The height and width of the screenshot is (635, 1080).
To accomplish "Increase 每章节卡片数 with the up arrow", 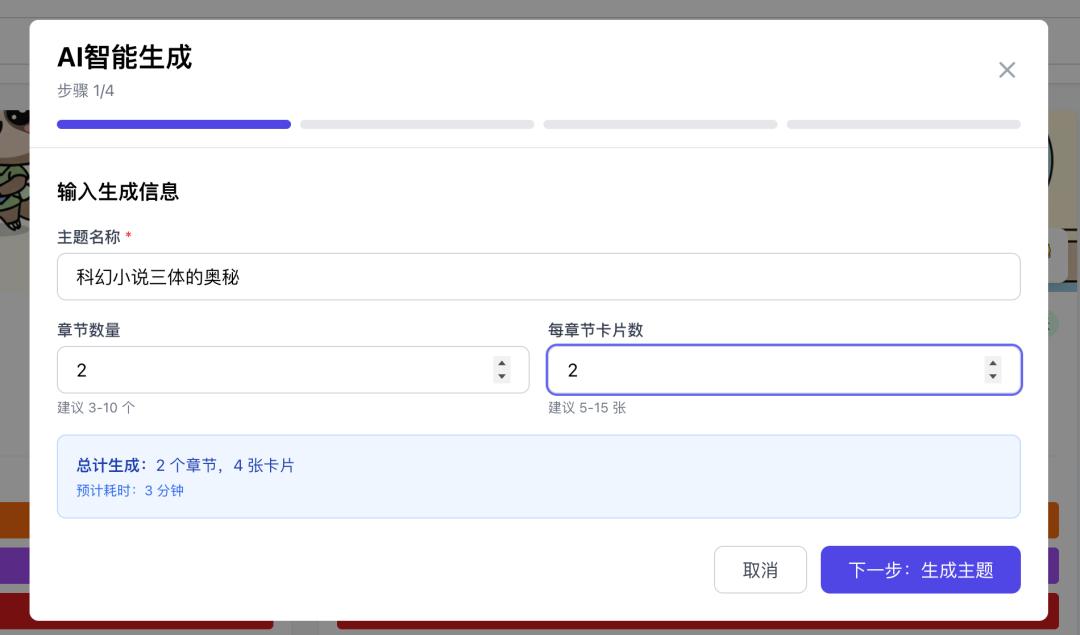I will (x=993, y=364).
